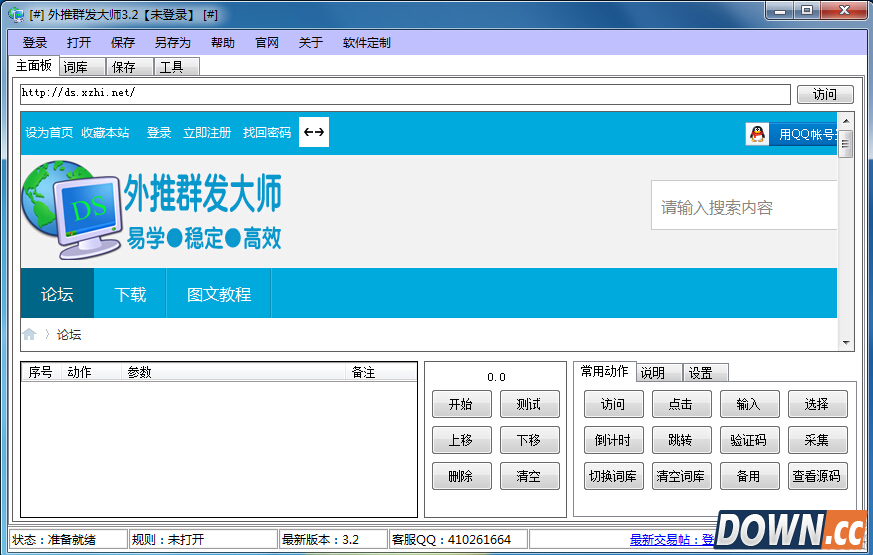
Task: Open the 登录 menu item
Action: click(35, 43)
